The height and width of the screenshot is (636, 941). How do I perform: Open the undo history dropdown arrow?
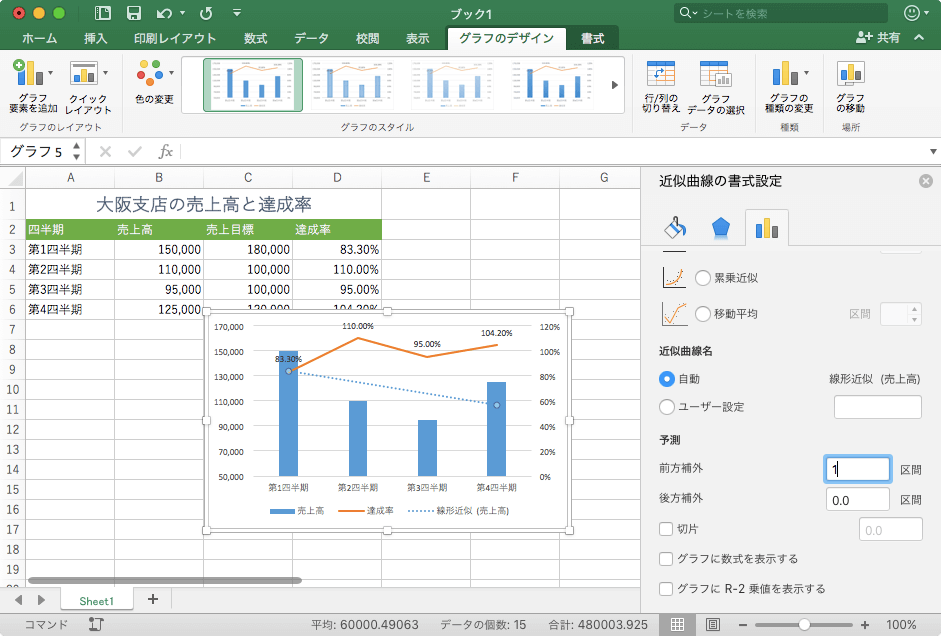tap(182, 13)
